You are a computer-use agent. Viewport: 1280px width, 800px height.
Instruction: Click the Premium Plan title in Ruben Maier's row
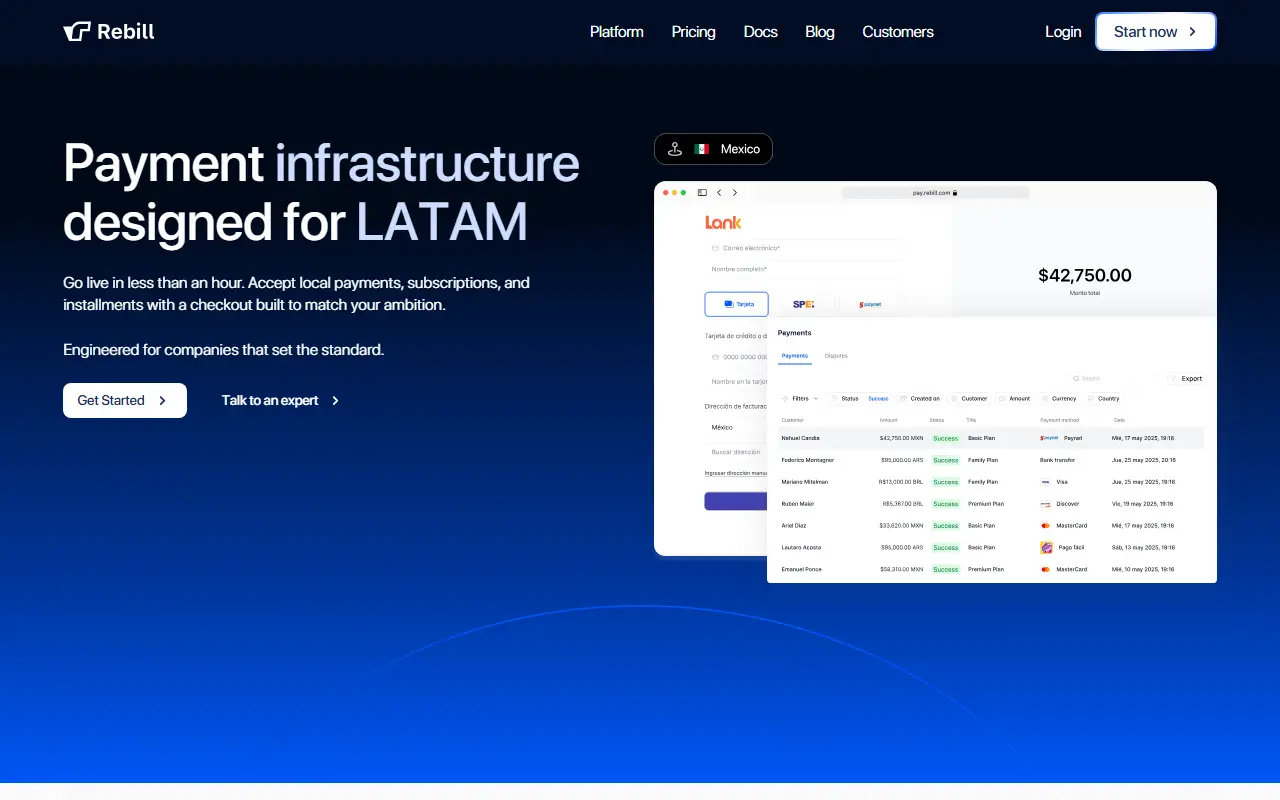(x=986, y=504)
